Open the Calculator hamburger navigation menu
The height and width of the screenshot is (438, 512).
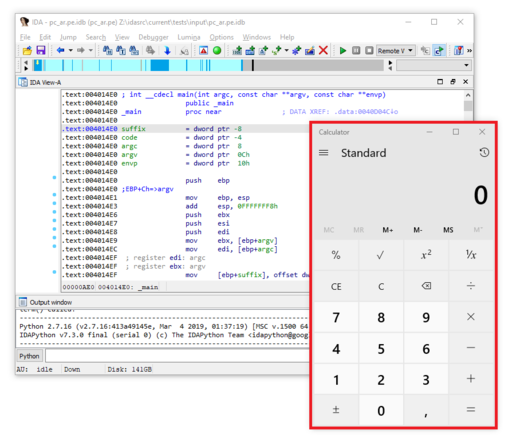click(323, 153)
